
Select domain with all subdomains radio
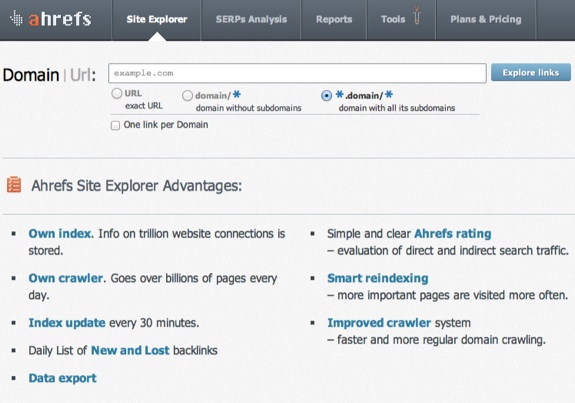[326, 96]
